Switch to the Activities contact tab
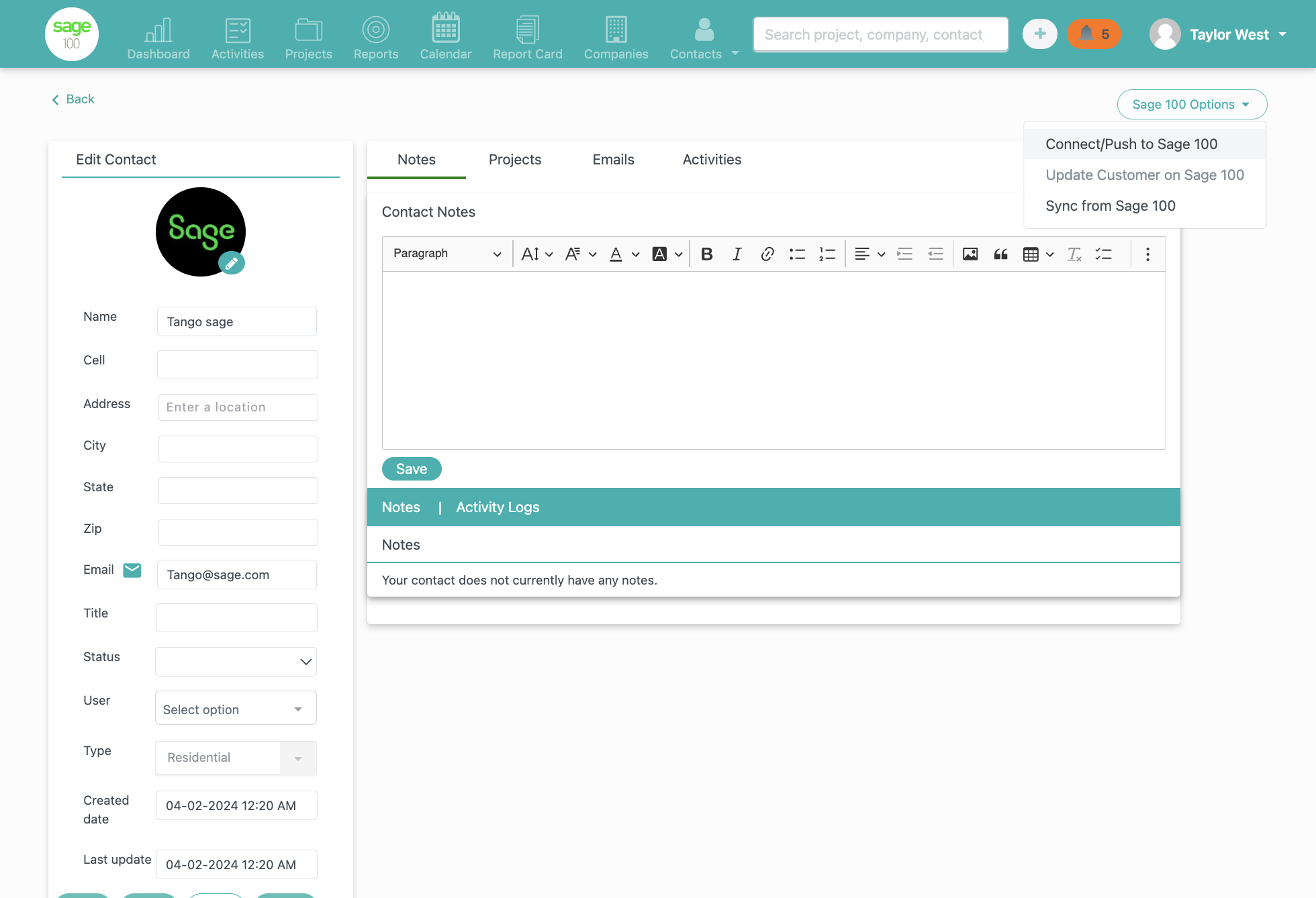1316x898 pixels. tap(712, 160)
